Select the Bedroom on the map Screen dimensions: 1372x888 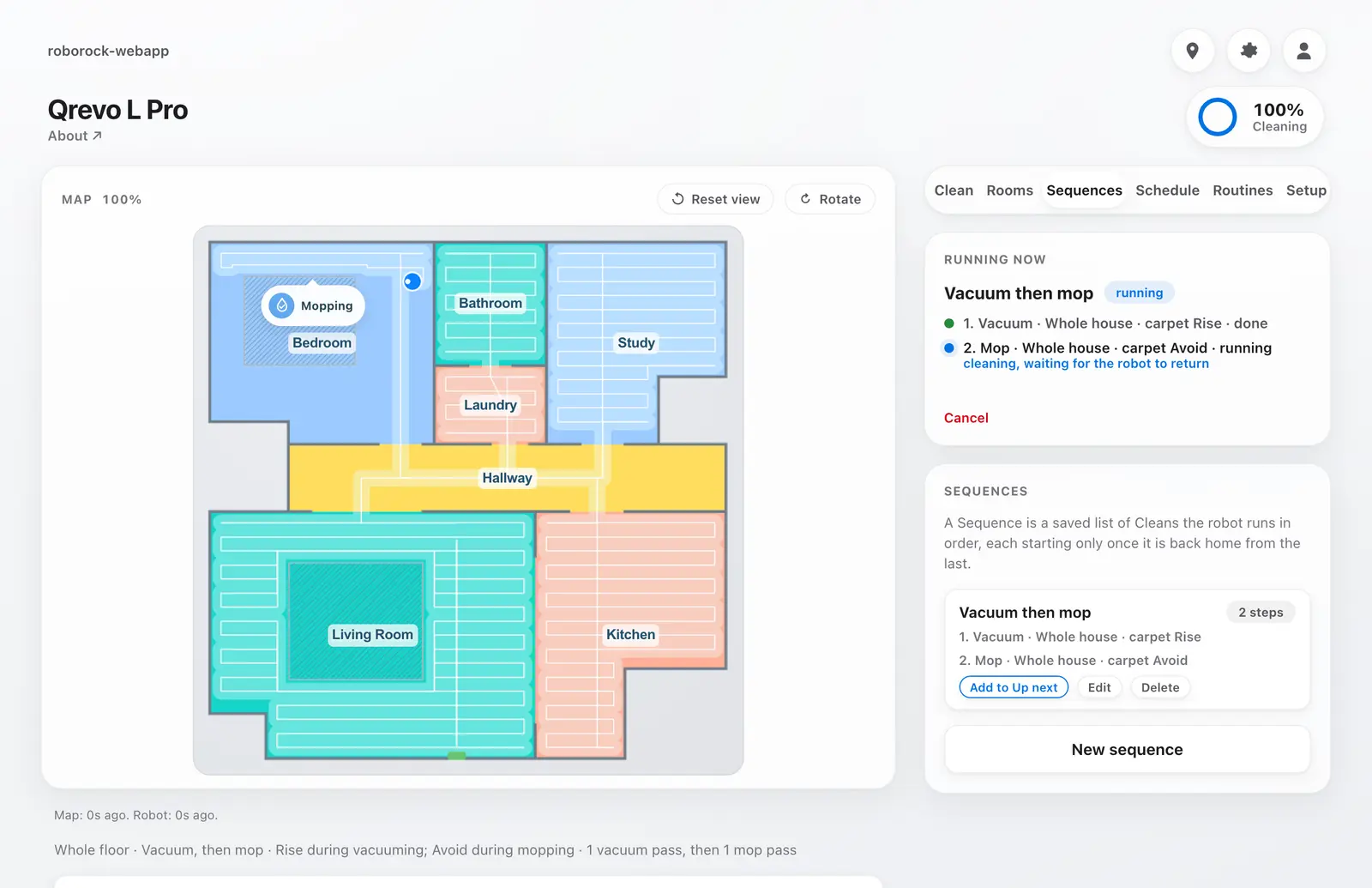click(322, 342)
